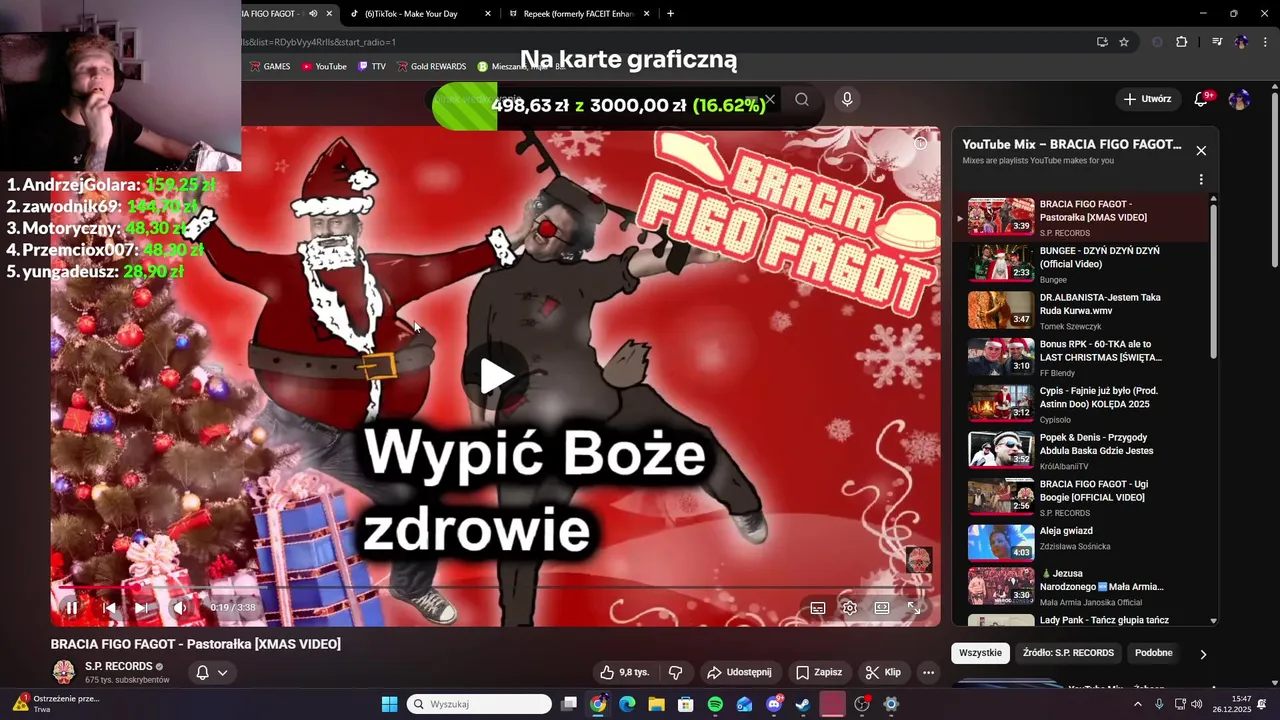Image resolution: width=1280 pixels, height=720 pixels.
Task: Close the YouTube Mix playlist panel
Action: tap(1201, 150)
